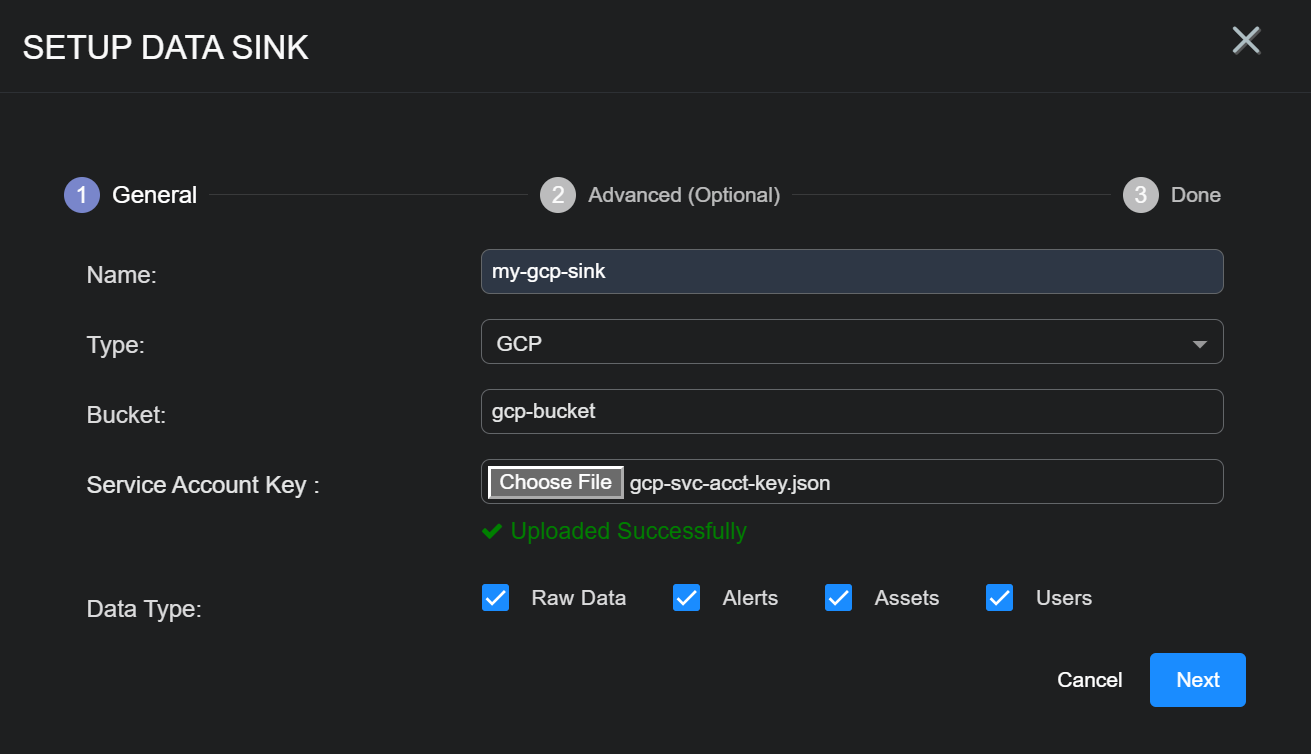This screenshot has width=1311, height=754.
Task: Uncheck the Raw Data checkbox
Action: pyautogui.click(x=496, y=598)
